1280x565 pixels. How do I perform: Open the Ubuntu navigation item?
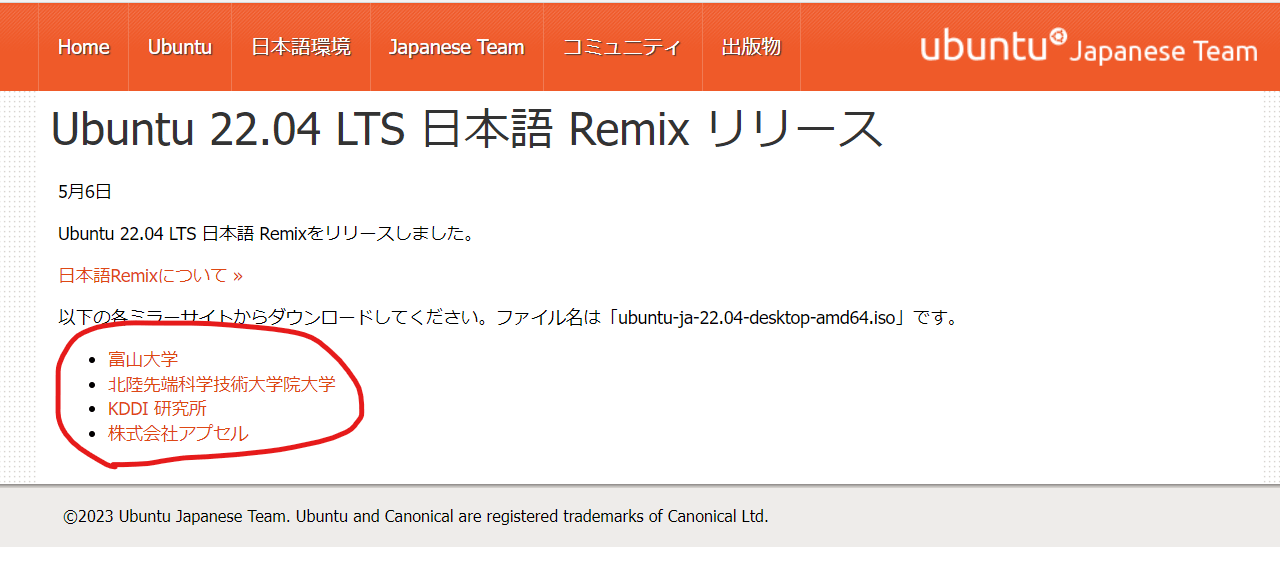[x=180, y=47]
